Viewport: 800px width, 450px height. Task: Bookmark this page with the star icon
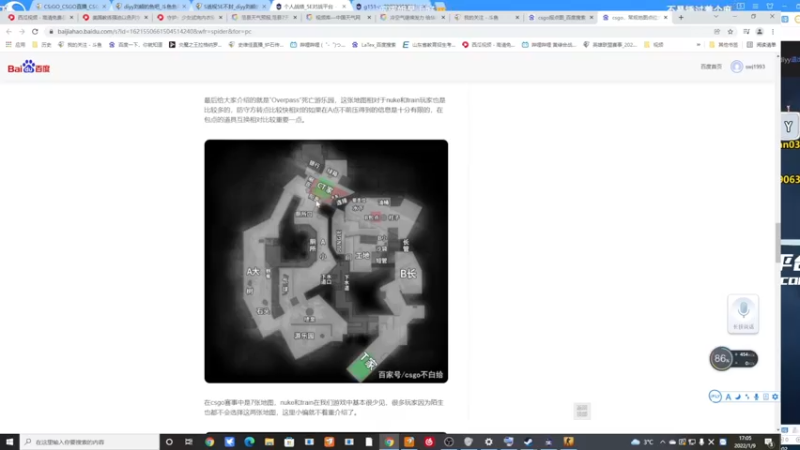(x=730, y=32)
